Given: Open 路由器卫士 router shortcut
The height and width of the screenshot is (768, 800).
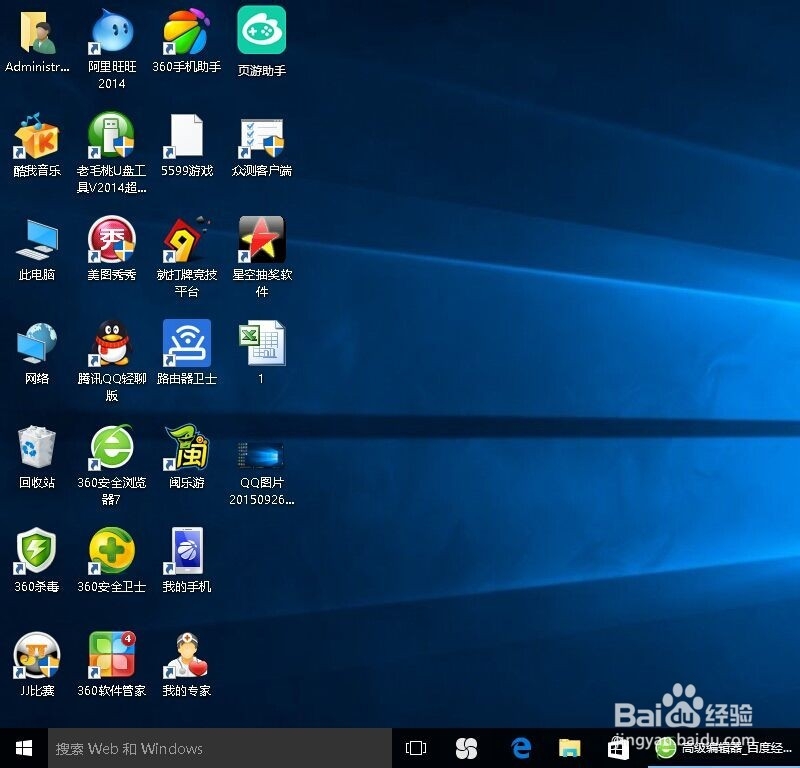Looking at the screenshot, I should (x=186, y=343).
